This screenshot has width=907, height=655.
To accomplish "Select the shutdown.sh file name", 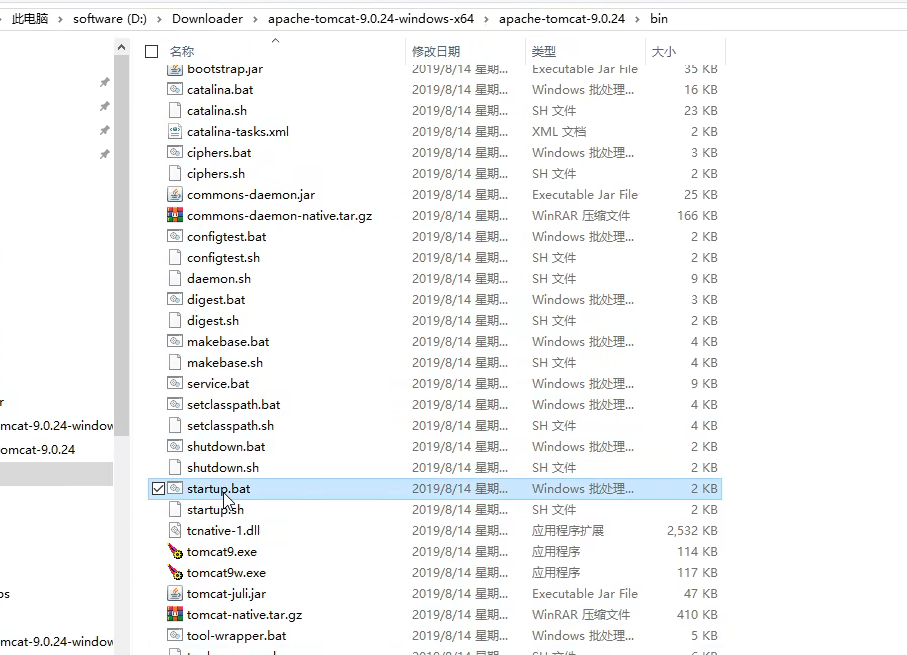I will (223, 468).
